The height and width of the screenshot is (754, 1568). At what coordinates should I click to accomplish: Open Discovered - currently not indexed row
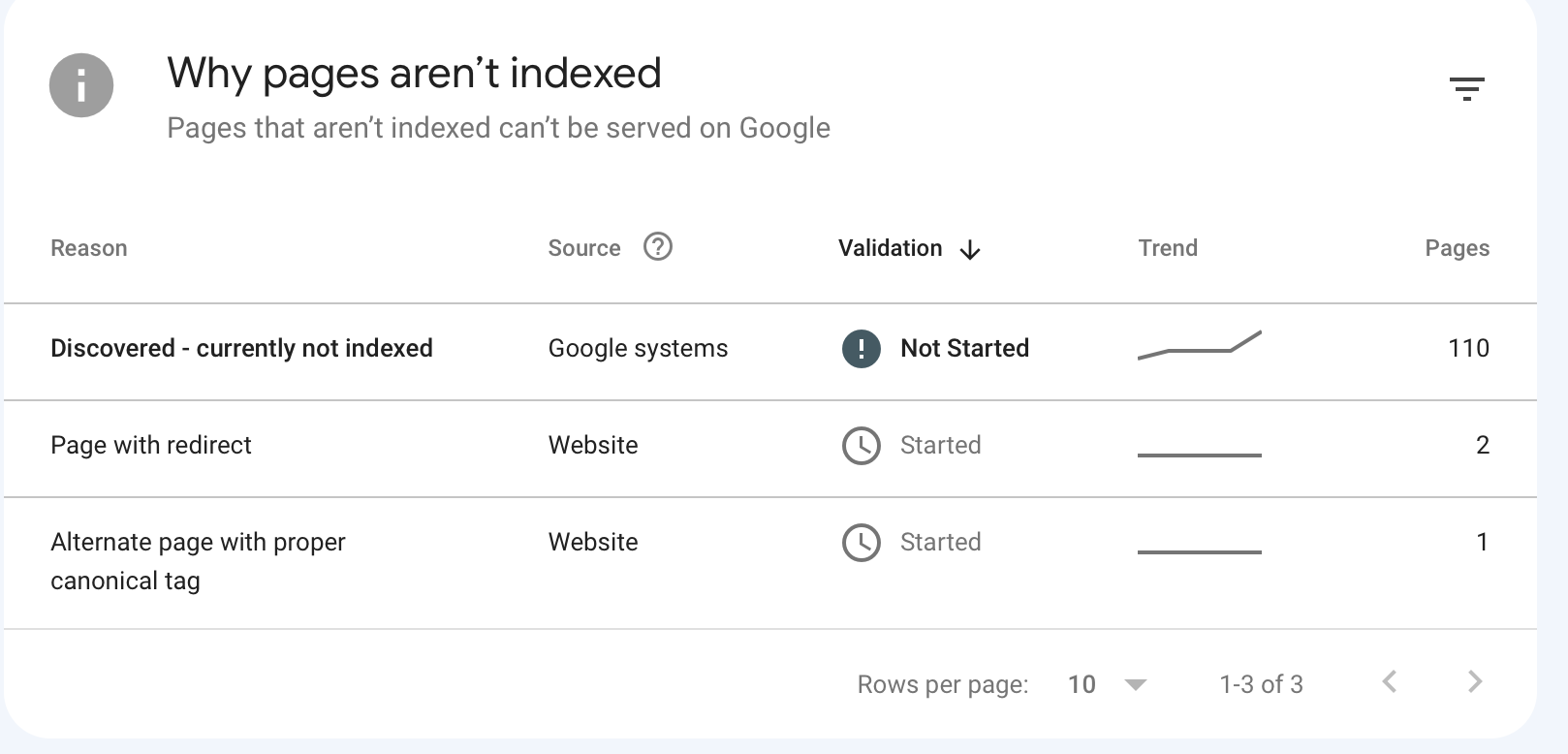[241, 348]
